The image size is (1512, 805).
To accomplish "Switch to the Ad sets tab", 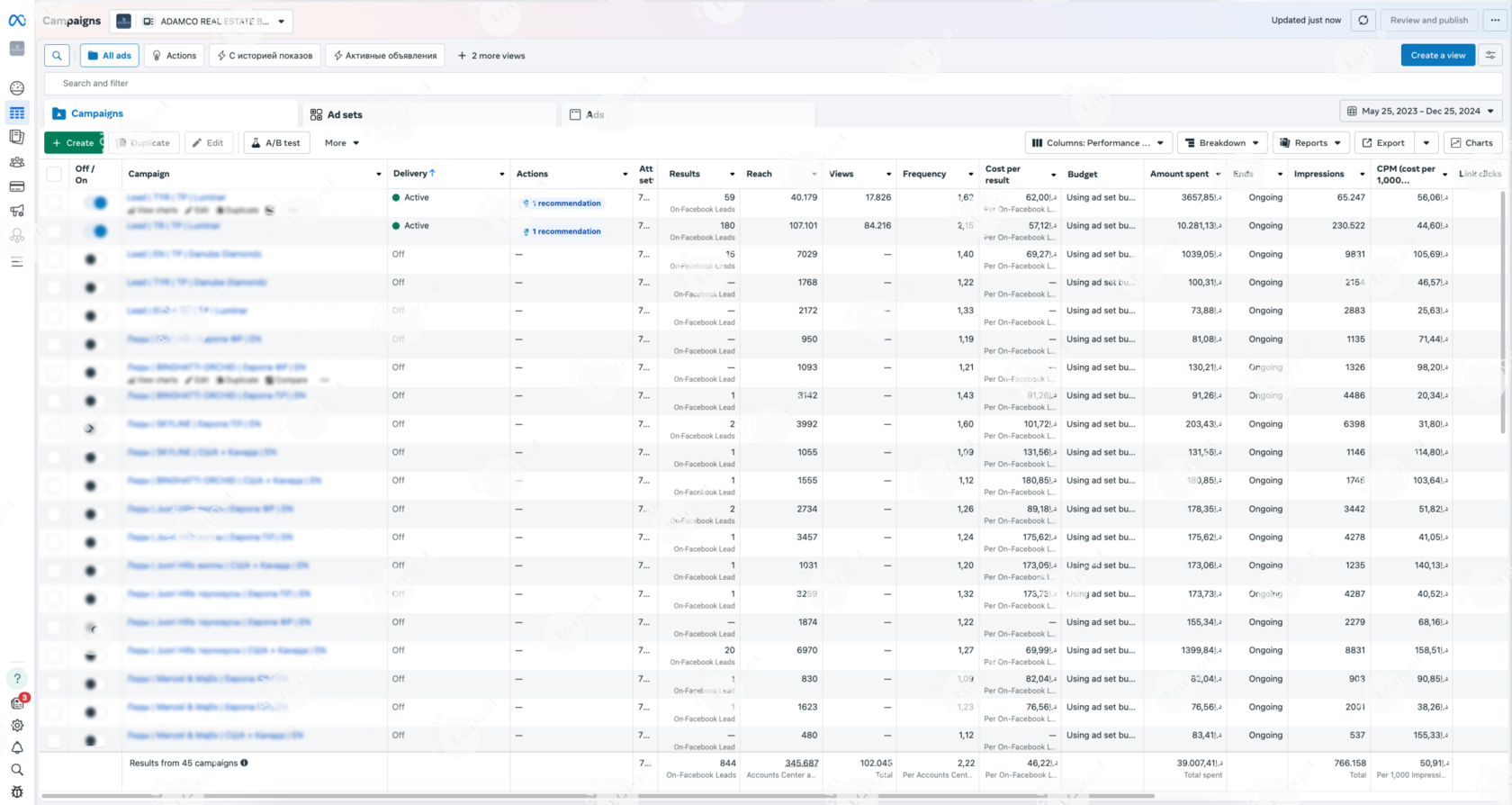I will [337, 115].
